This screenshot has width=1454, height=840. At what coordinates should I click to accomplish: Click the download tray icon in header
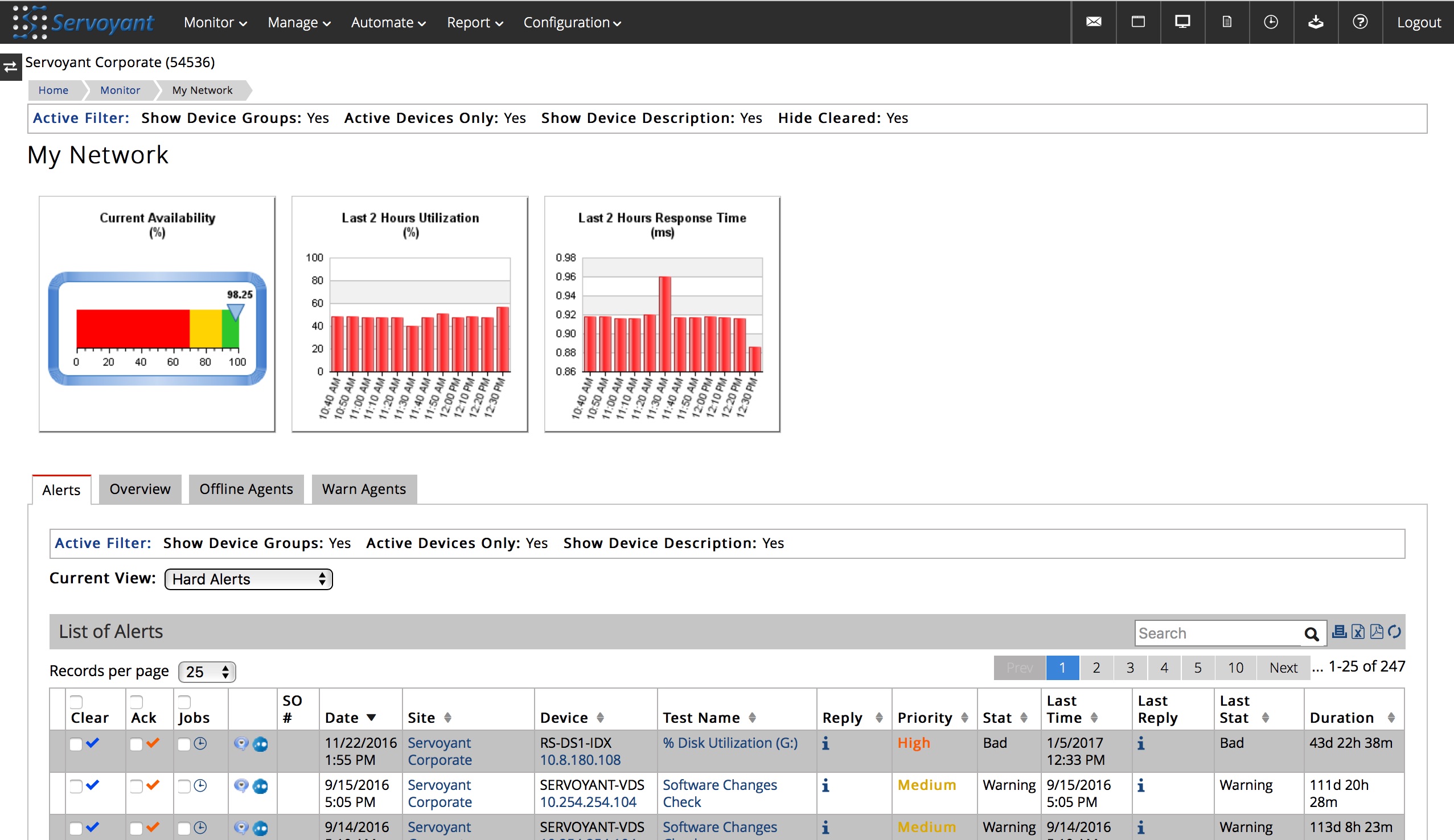1315,22
